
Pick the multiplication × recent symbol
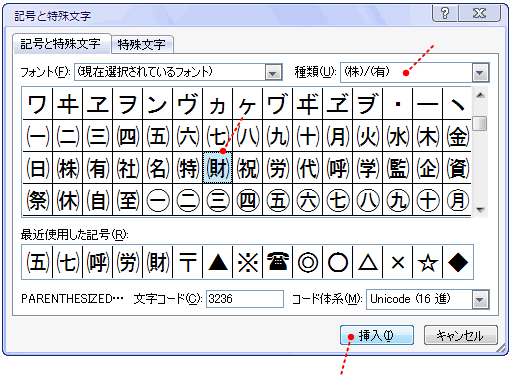click(x=398, y=262)
